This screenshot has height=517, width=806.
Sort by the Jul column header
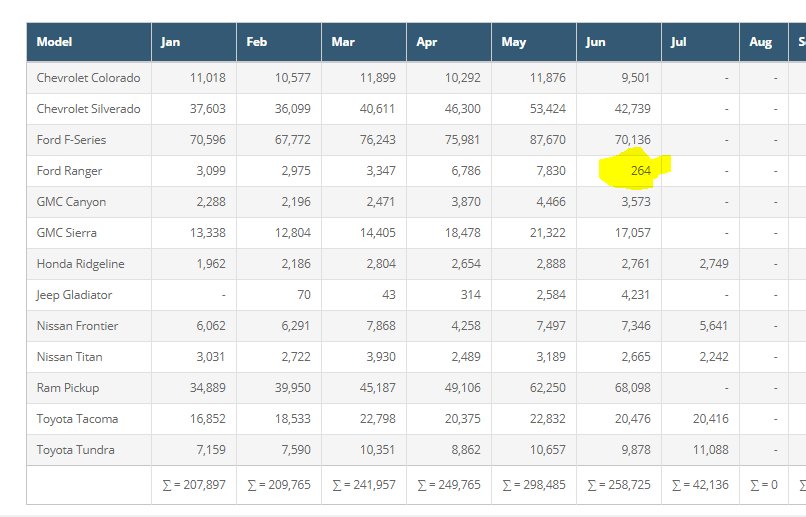[x=701, y=42]
